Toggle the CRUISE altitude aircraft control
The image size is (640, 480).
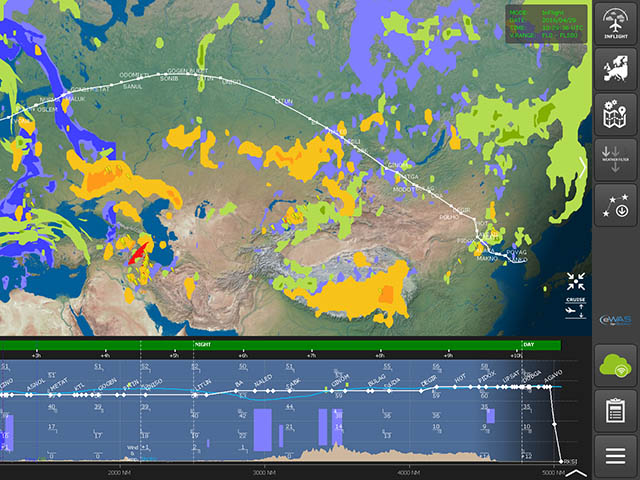[576, 308]
